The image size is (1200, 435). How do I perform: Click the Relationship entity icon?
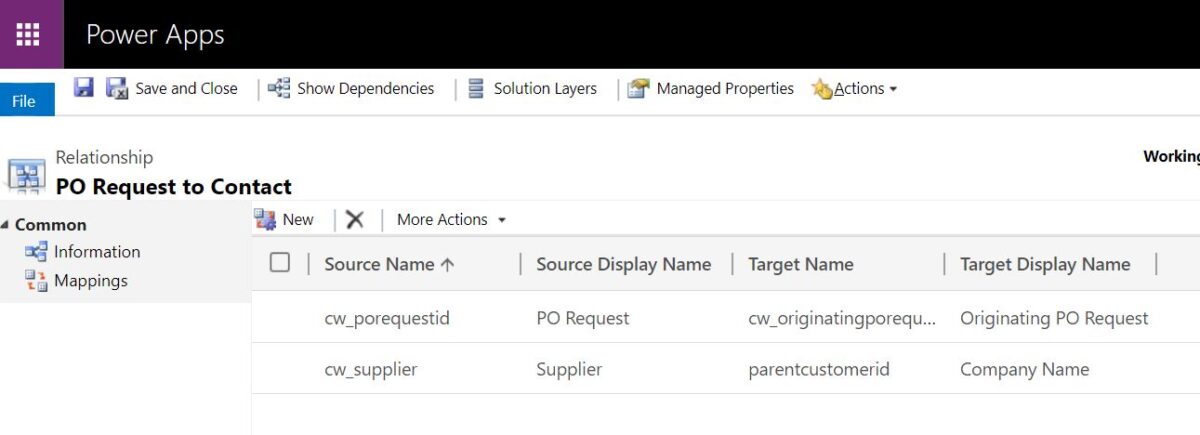pyautogui.click(x=26, y=175)
